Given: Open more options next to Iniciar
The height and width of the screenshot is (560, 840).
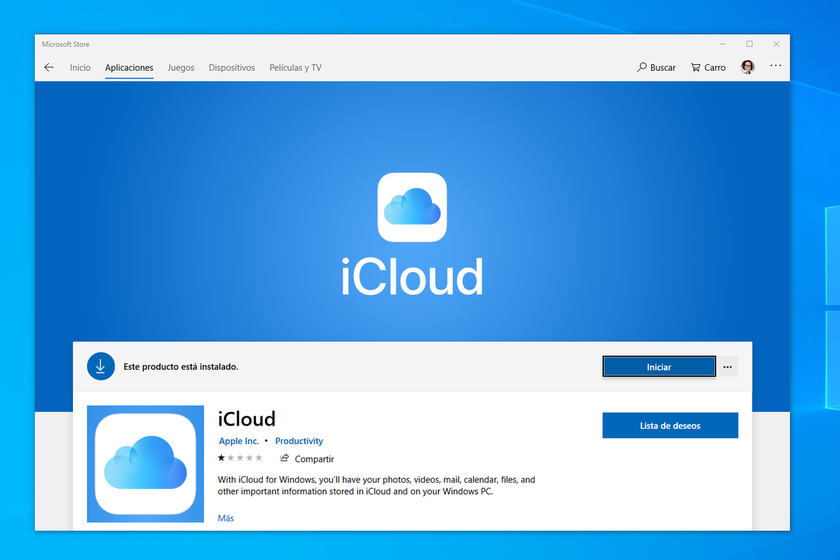Looking at the screenshot, I should [728, 367].
